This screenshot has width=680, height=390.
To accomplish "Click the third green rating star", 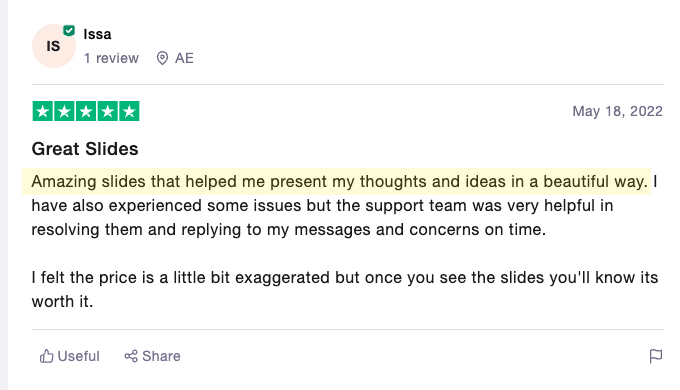I will coord(86,111).
